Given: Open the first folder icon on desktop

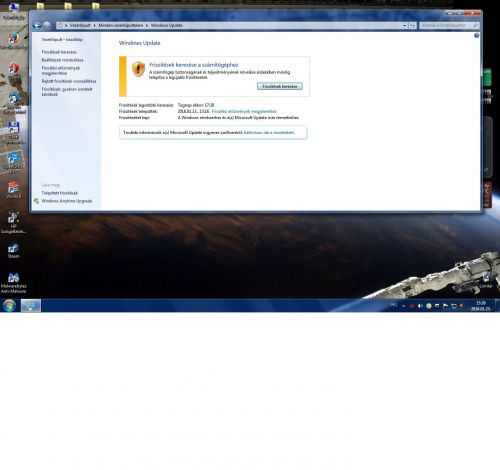Looking at the screenshot, I should pyautogui.click(x=40, y=5).
